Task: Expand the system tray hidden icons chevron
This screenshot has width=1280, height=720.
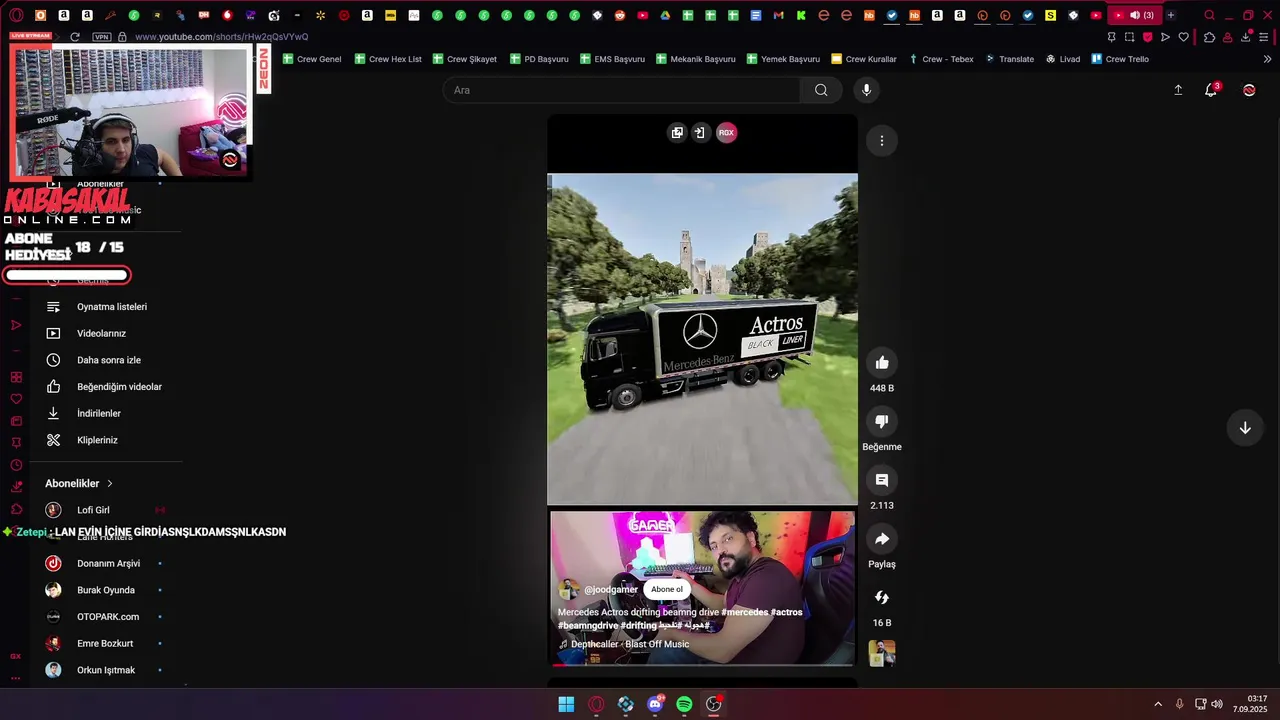Action: tap(1158, 704)
